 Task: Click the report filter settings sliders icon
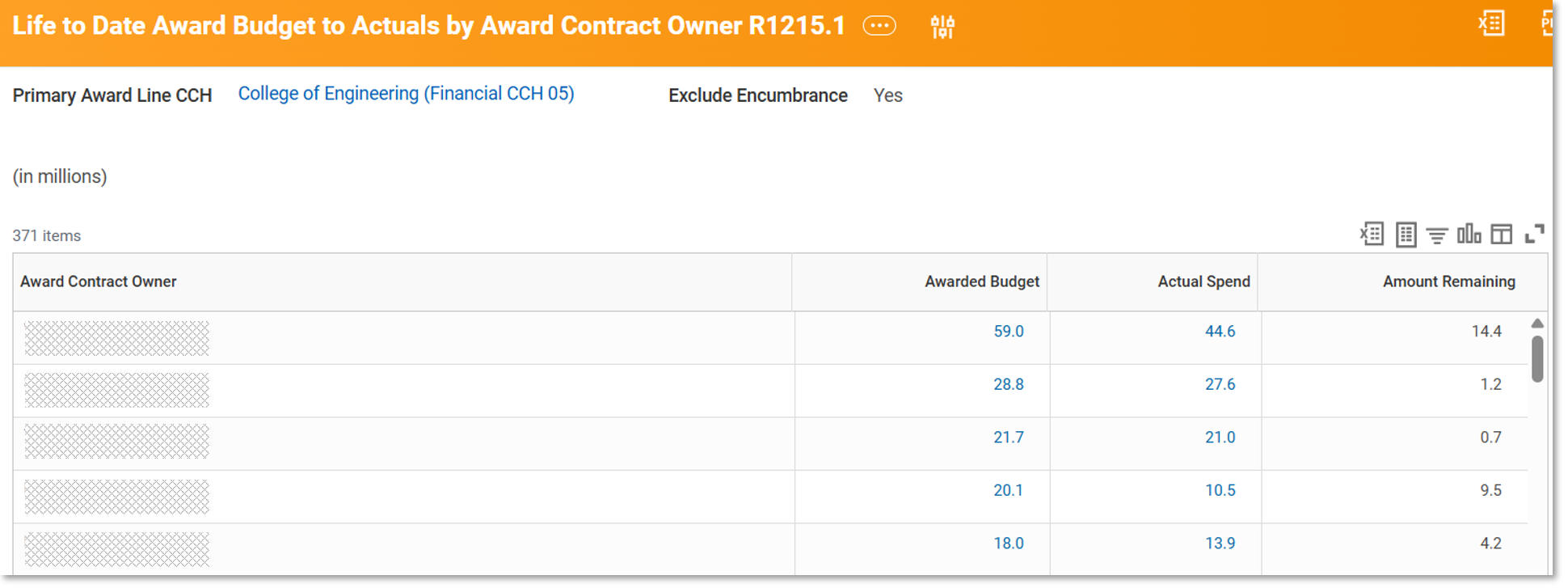[x=942, y=27]
